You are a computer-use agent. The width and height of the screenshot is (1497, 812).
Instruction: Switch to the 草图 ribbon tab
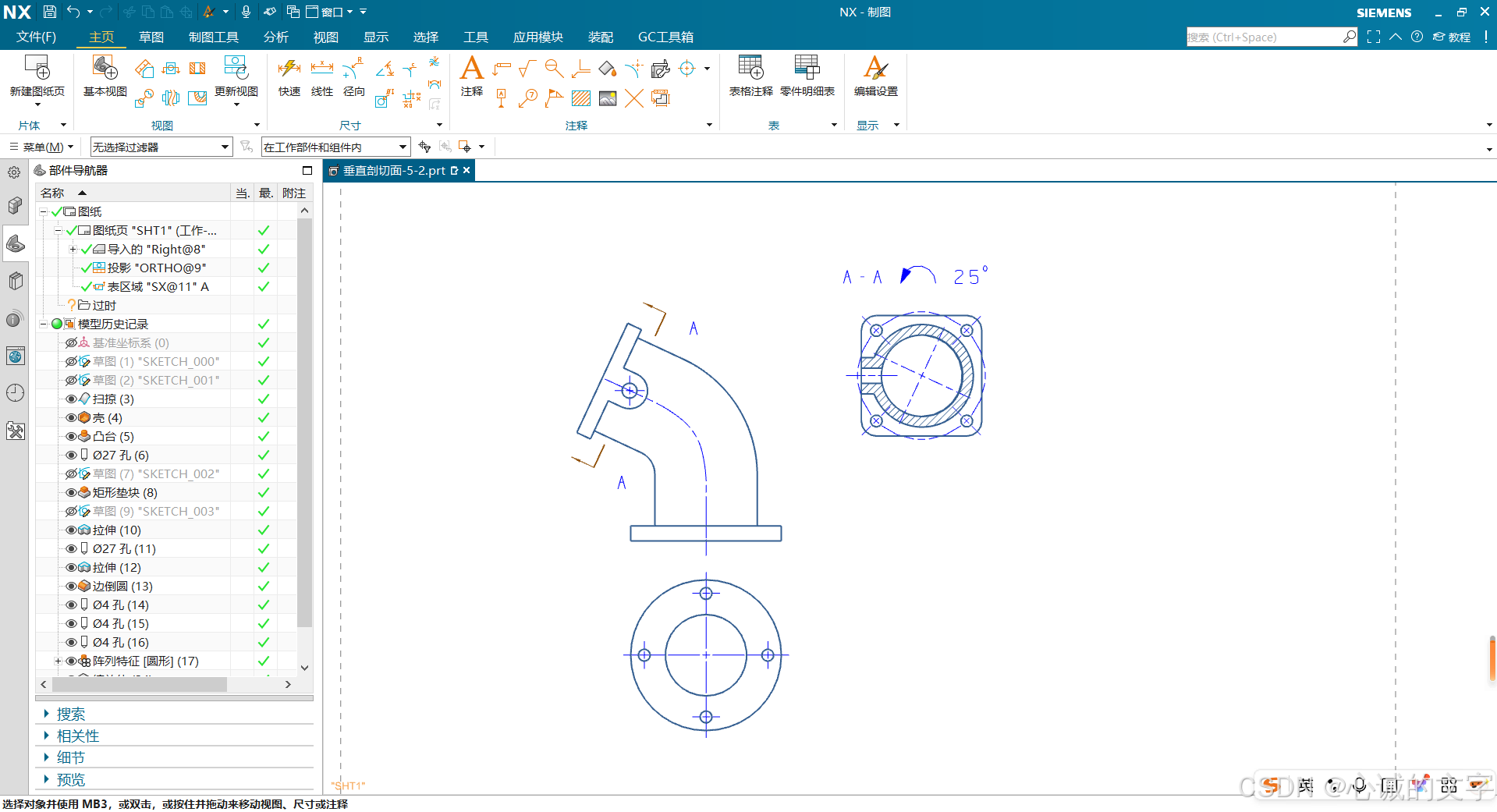151,37
